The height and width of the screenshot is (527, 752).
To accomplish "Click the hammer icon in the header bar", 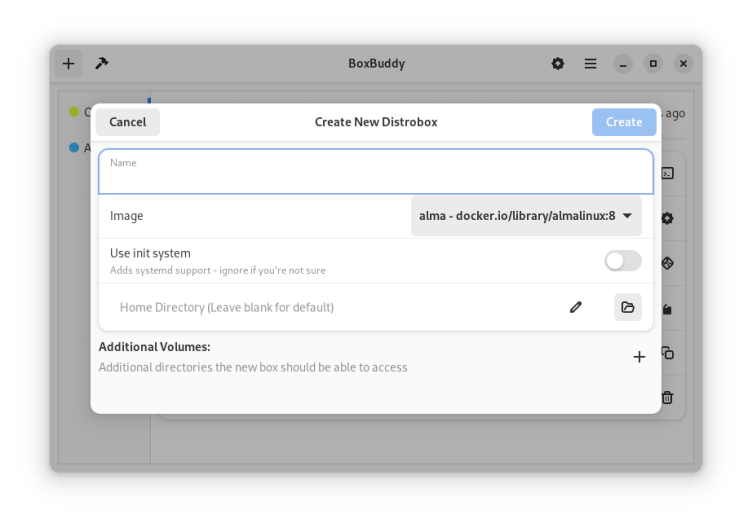I will 101,63.
